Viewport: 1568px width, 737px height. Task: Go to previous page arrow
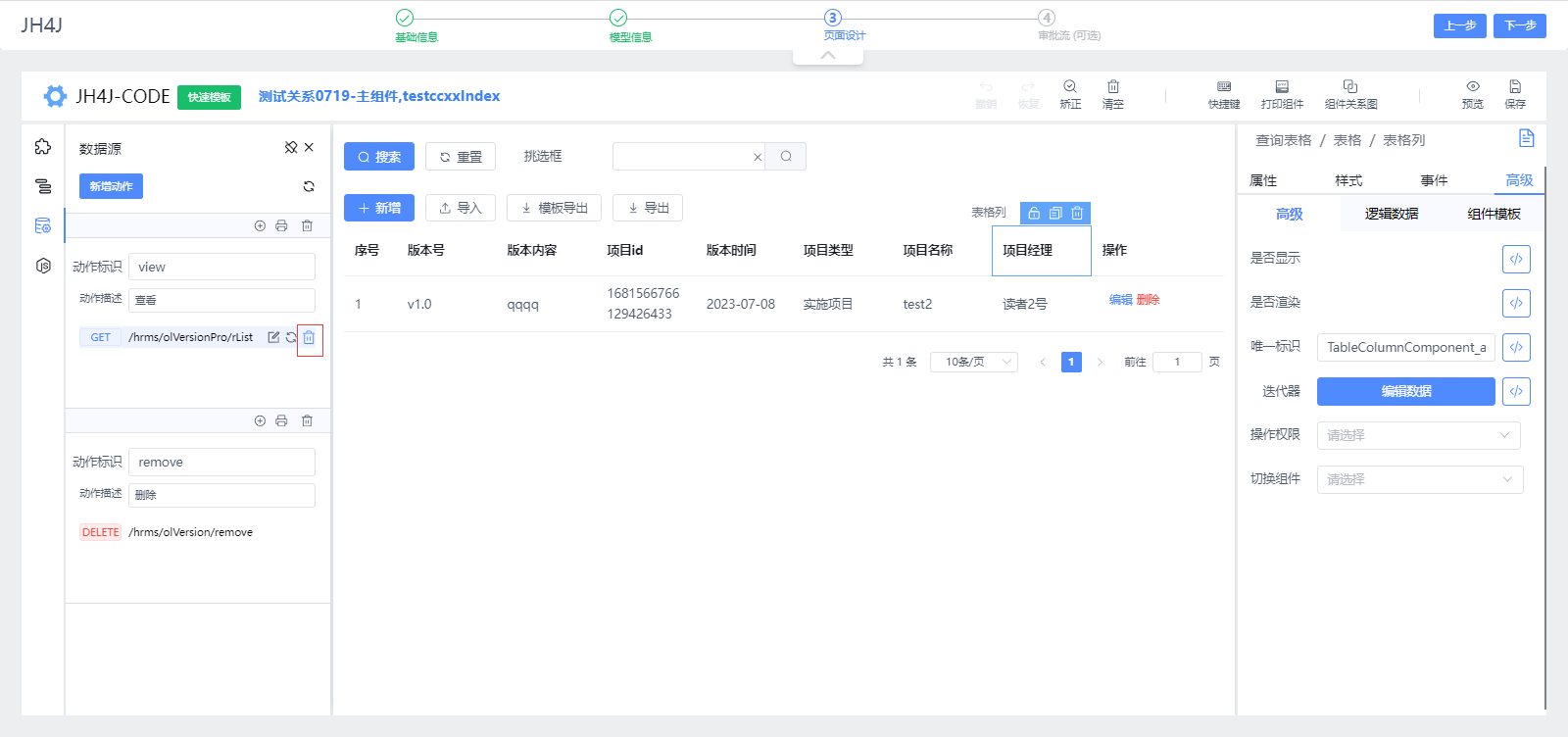1043,362
